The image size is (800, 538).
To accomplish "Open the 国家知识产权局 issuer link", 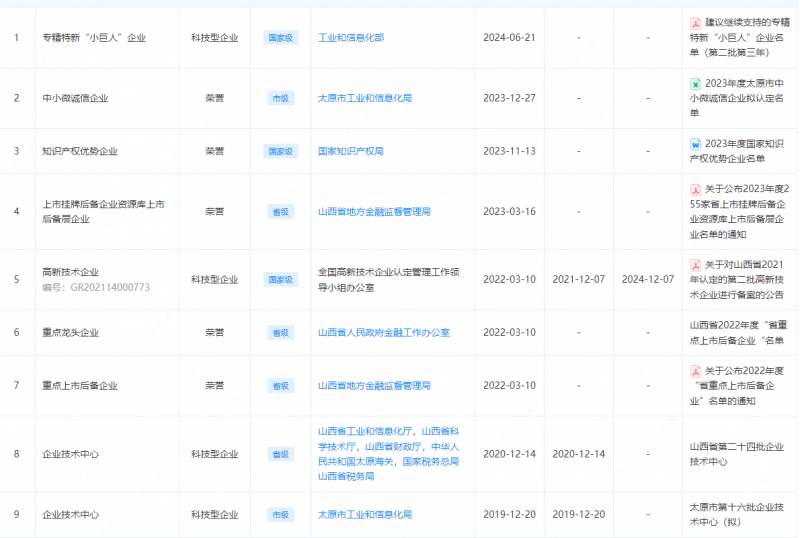I will pyautogui.click(x=350, y=151).
